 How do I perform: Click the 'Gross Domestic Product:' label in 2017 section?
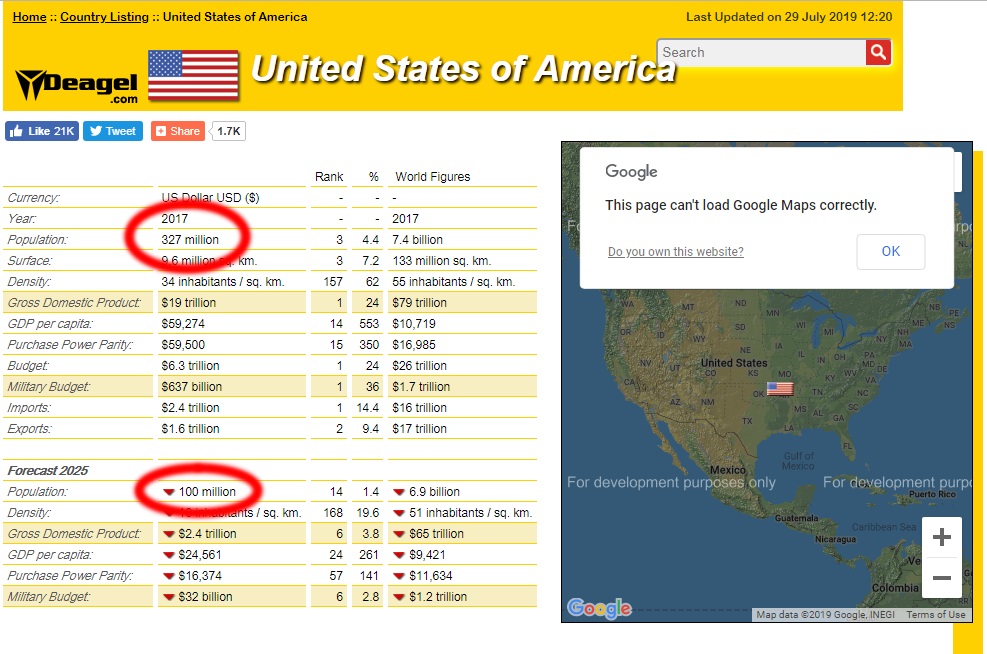[74, 303]
